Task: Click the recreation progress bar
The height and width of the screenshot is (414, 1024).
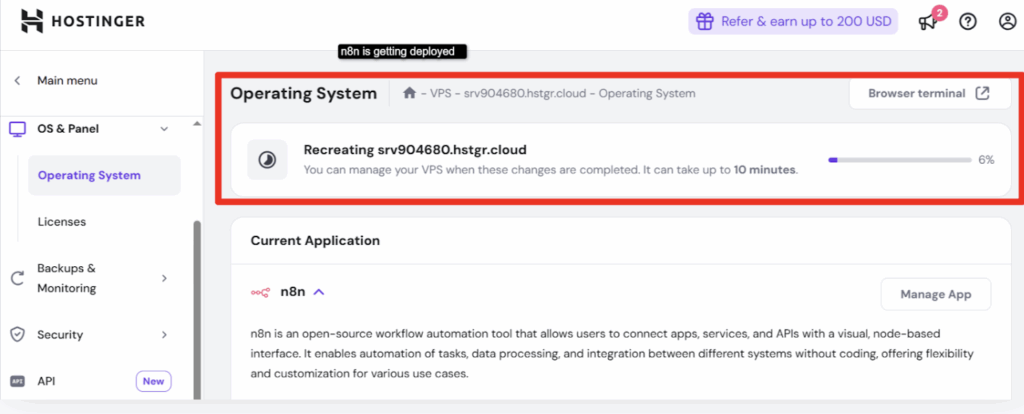Action: (x=900, y=159)
